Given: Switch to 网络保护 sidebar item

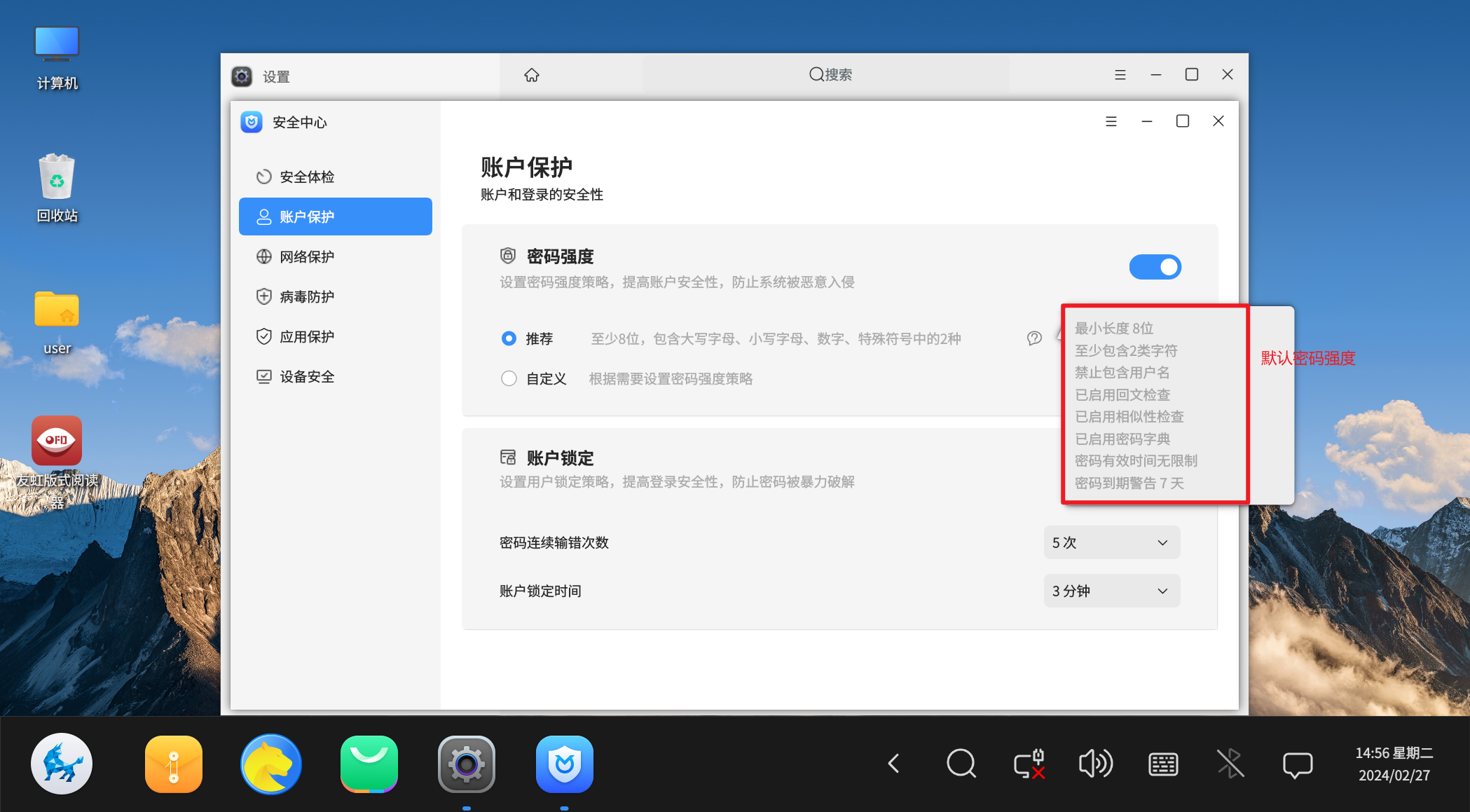Looking at the screenshot, I should 307,257.
